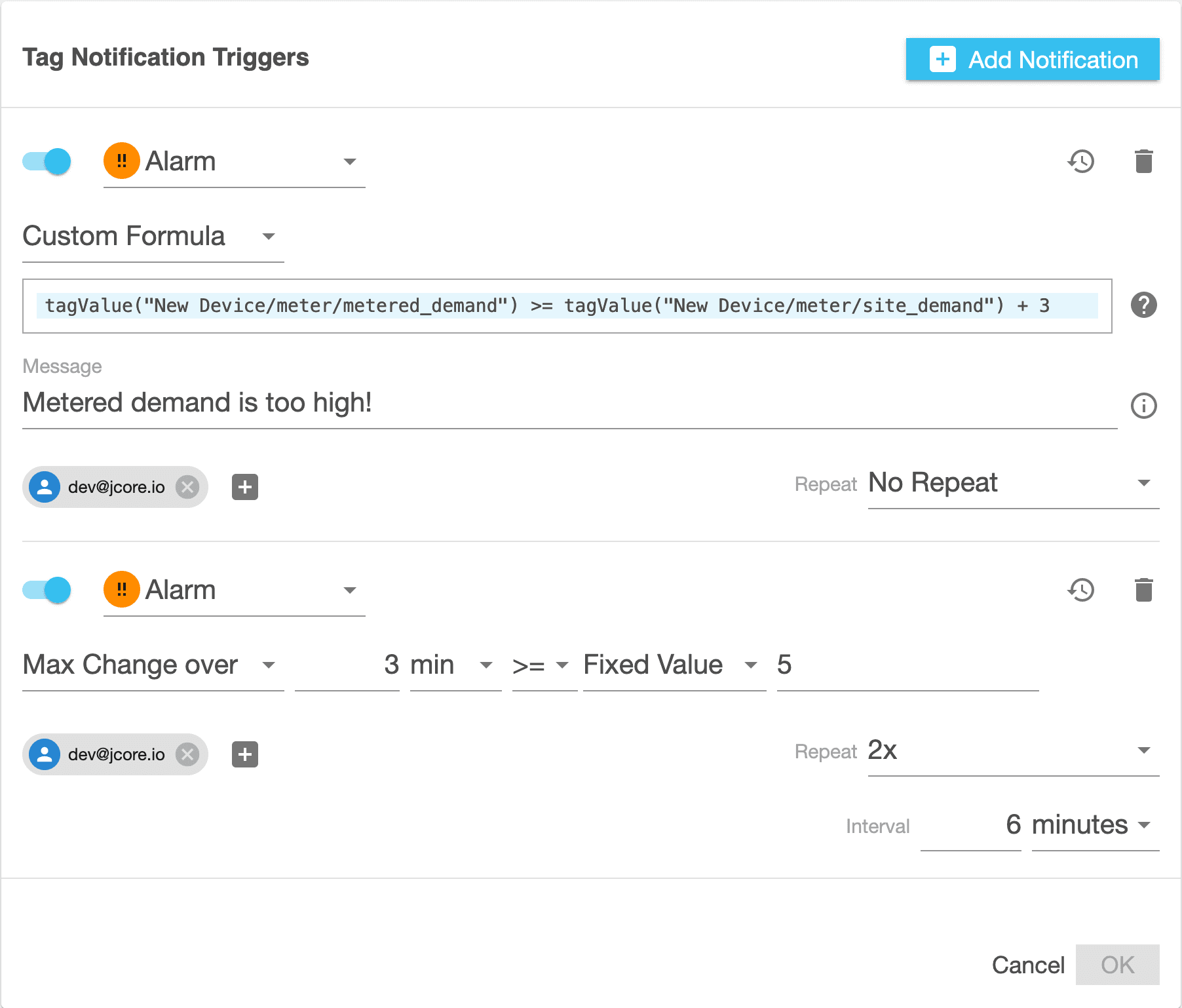Open the formula help question icon

(x=1144, y=305)
